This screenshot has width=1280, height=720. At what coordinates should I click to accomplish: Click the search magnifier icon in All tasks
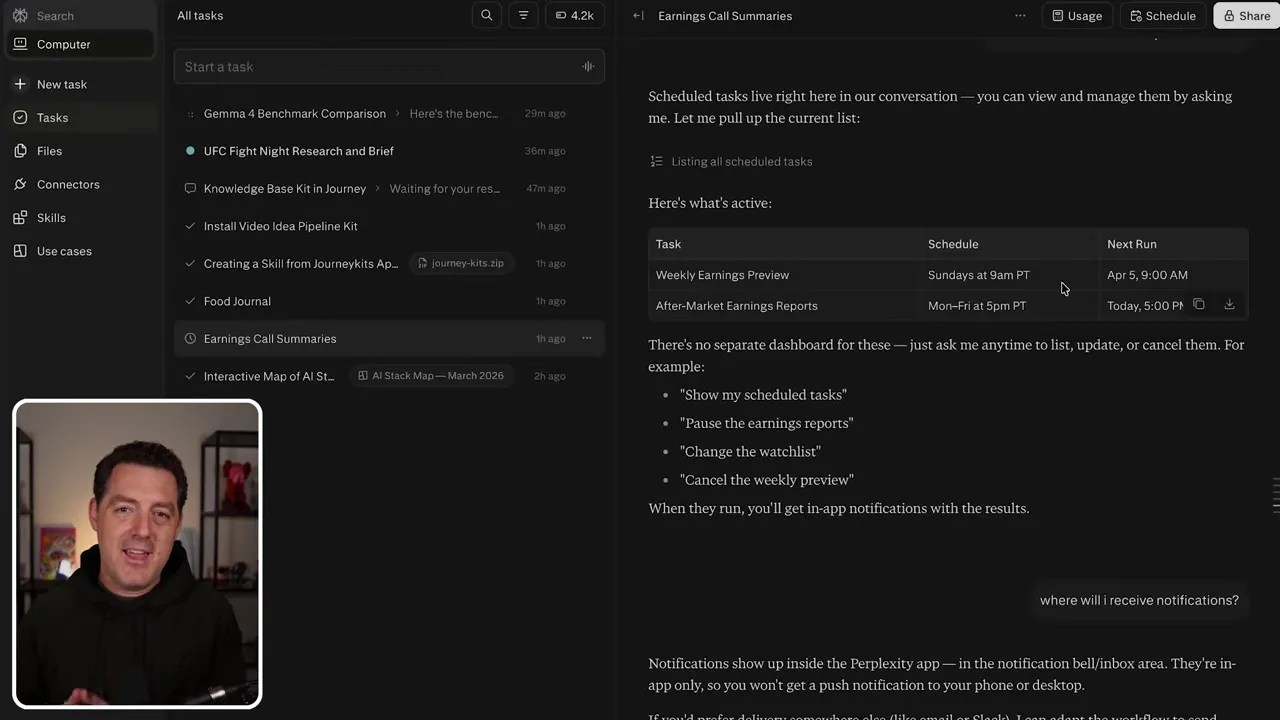[486, 15]
